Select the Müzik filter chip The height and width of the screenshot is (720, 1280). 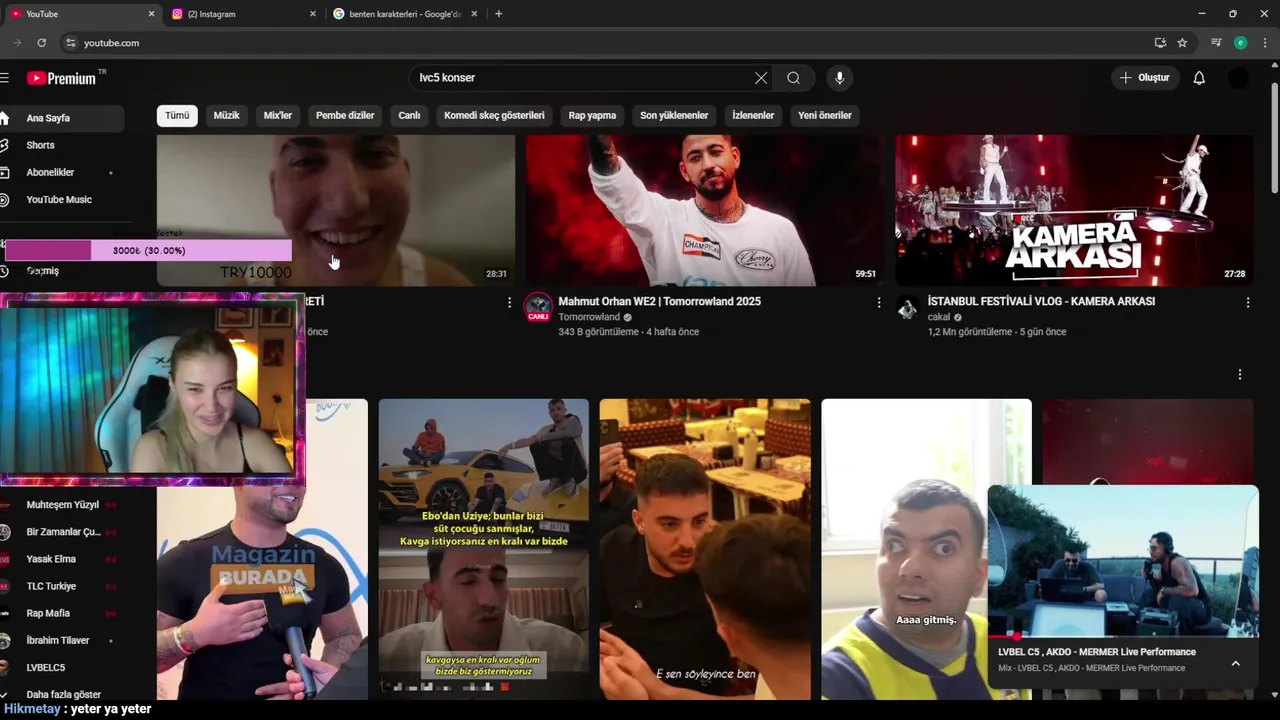(x=227, y=116)
